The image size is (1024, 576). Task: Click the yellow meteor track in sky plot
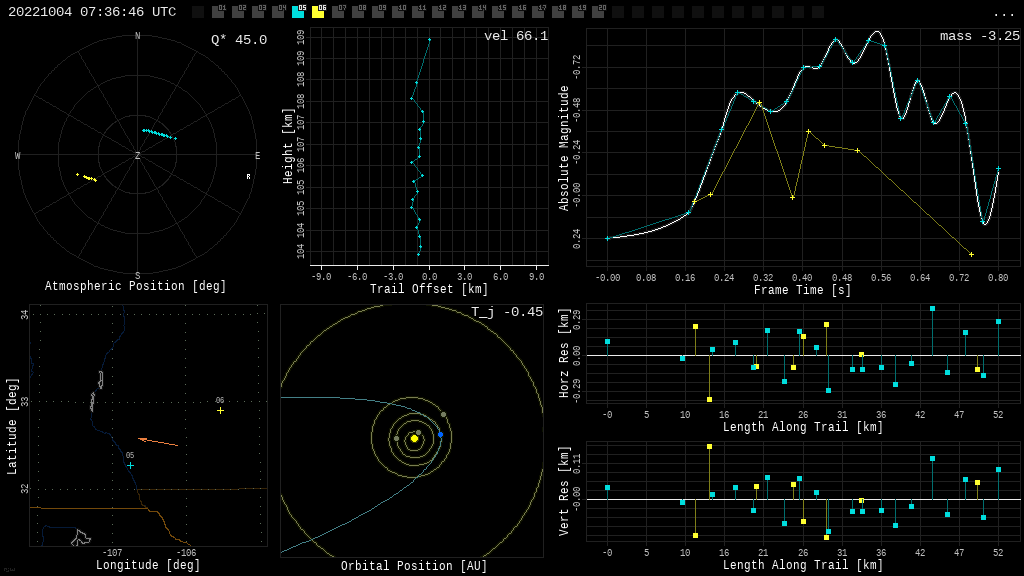[x=88, y=178]
